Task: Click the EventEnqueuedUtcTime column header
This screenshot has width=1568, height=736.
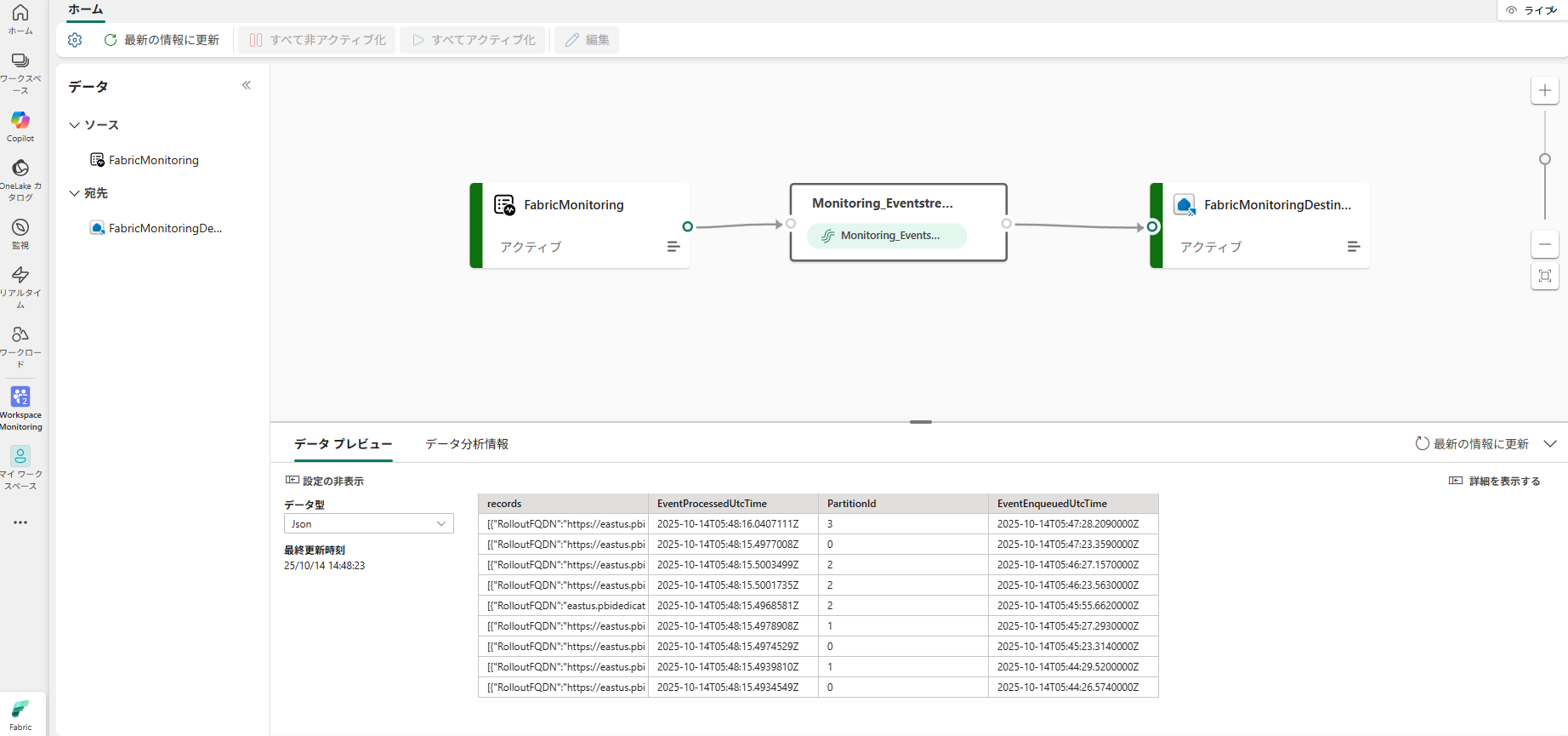Action: tap(1073, 504)
